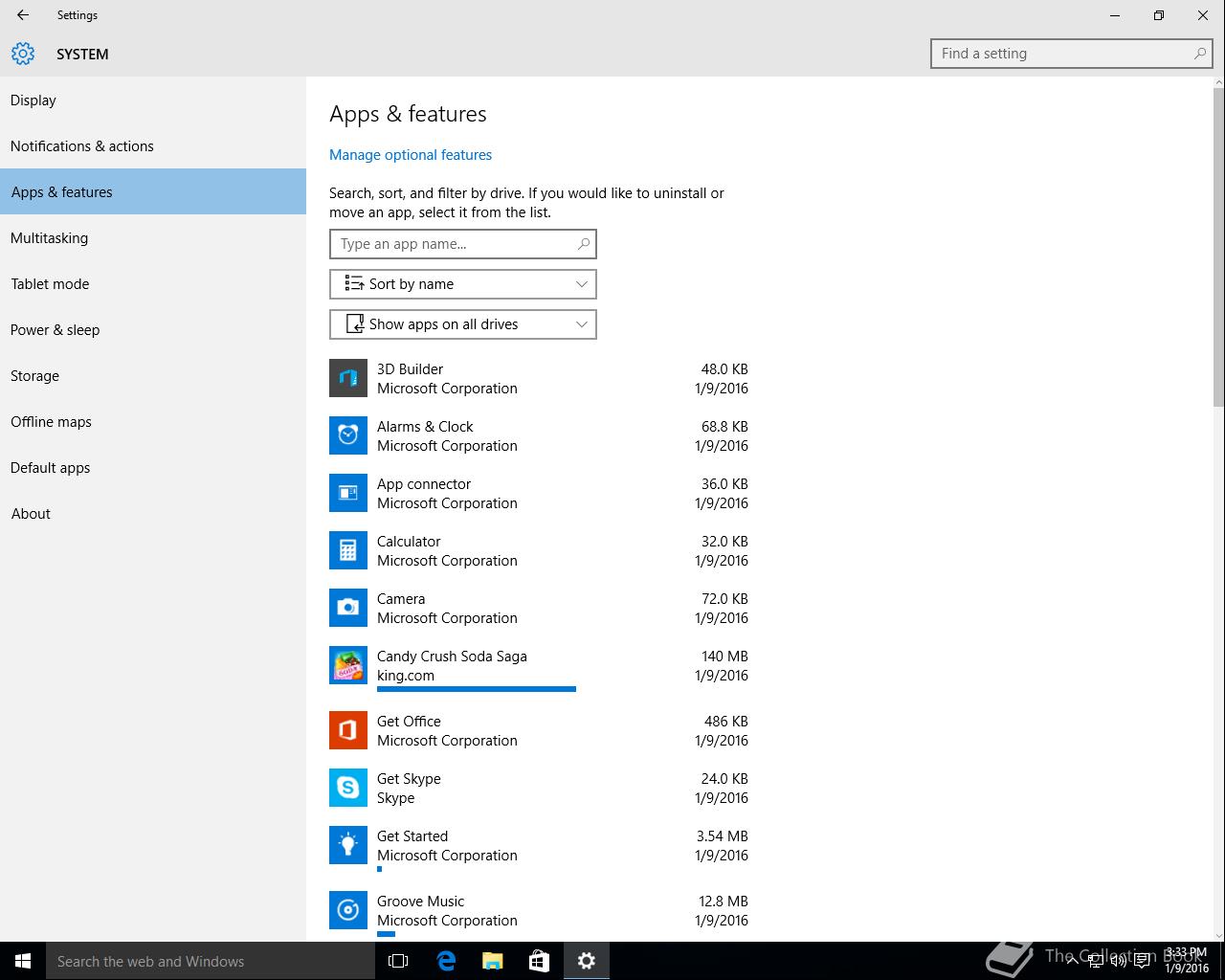Select the Camera name text
This screenshot has height=980, width=1225.
pos(401,599)
